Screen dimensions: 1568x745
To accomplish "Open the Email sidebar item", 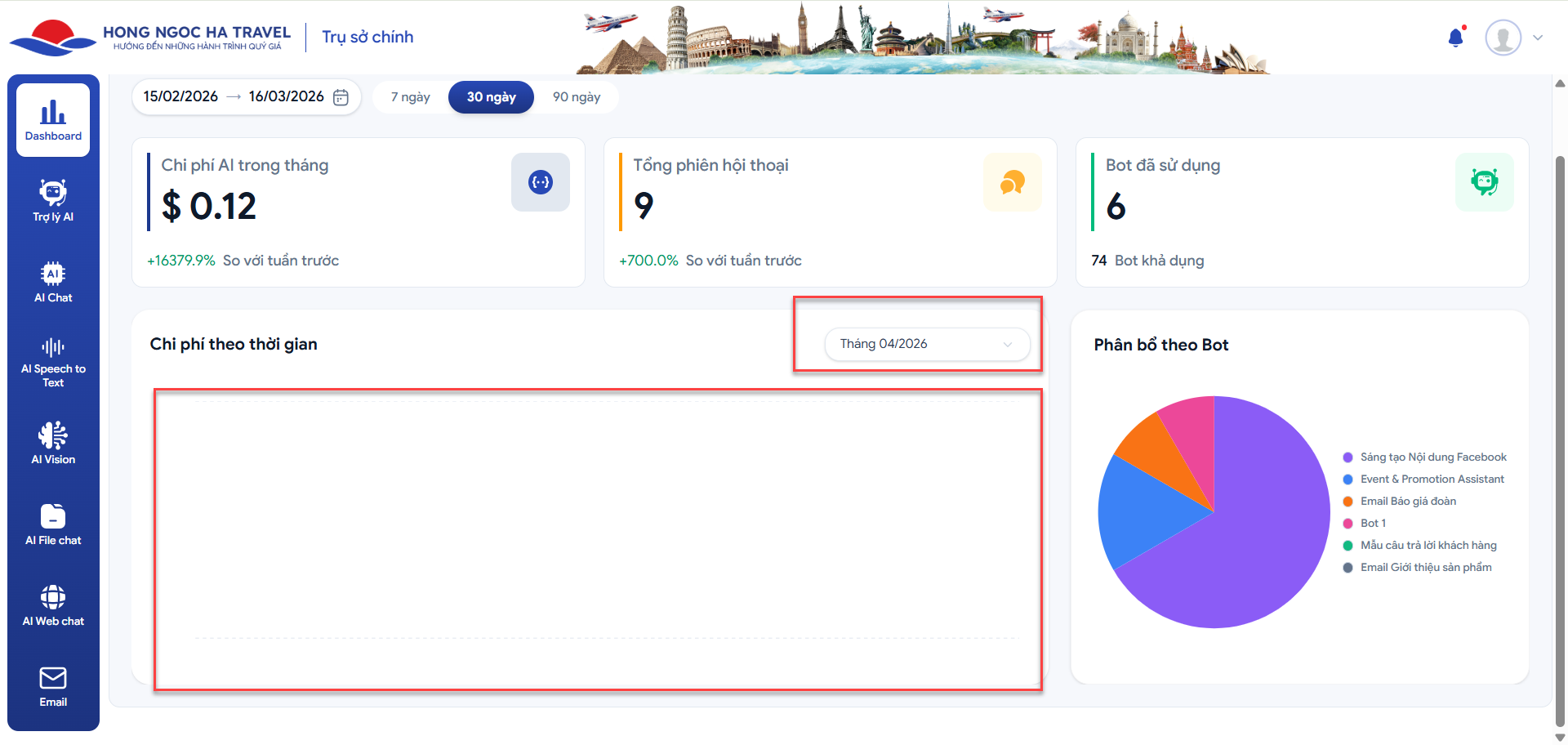I will click(x=53, y=685).
